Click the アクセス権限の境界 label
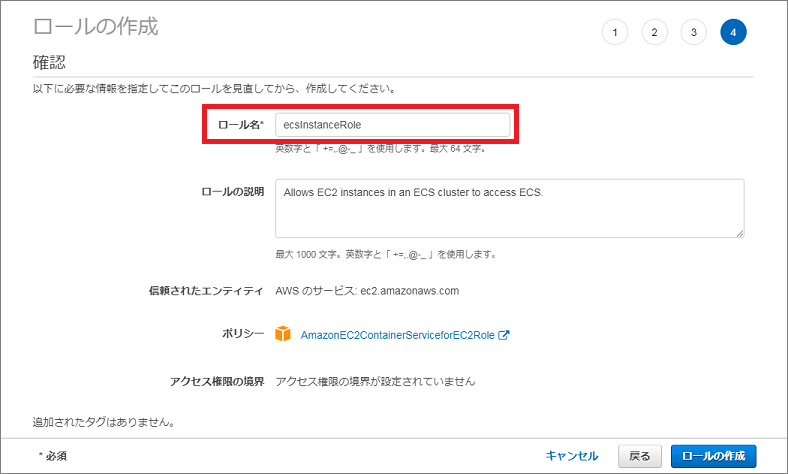The height and width of the screenshot is (474, 788). [x=217, y=382]
